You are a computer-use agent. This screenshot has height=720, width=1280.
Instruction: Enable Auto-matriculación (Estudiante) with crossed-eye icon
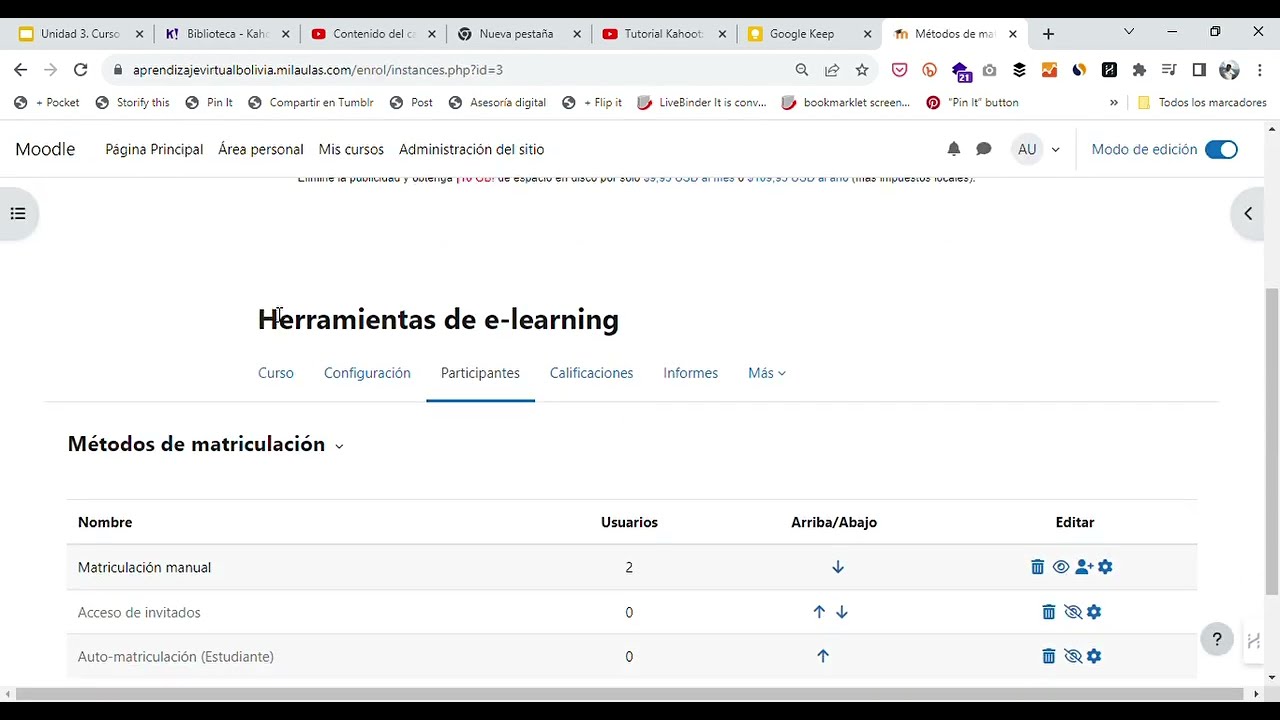[x=1073, y=656]
